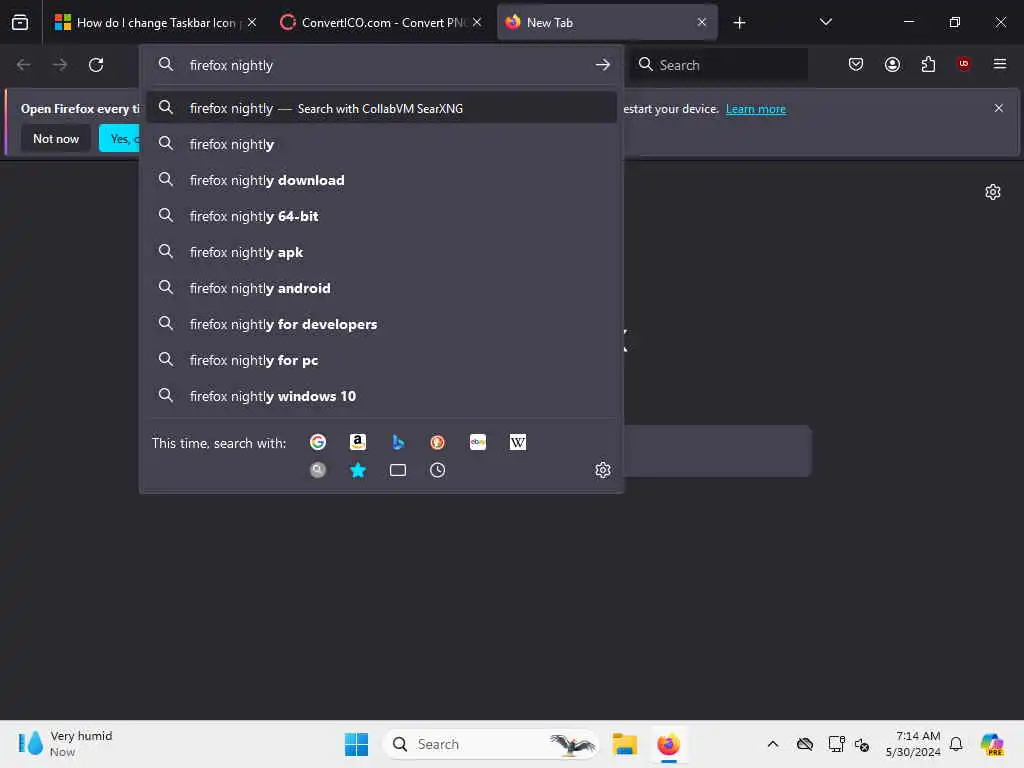This screenshot has width=1024, height=768.
Task: Dismiss the Open Firefox notification bar
Action: pos(999,108)
